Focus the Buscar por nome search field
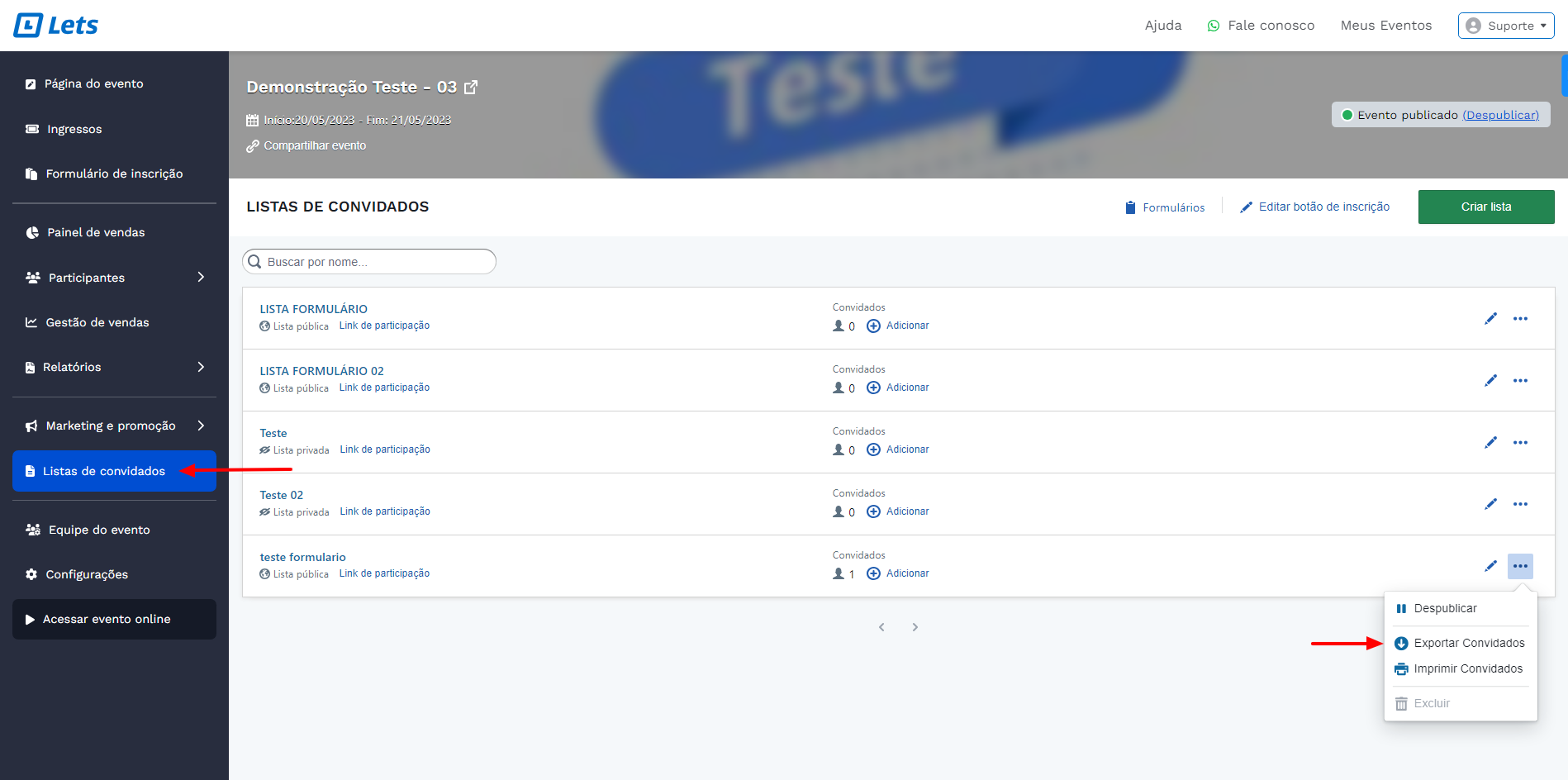The image size is (1568, 780). [x=376, y=262]
